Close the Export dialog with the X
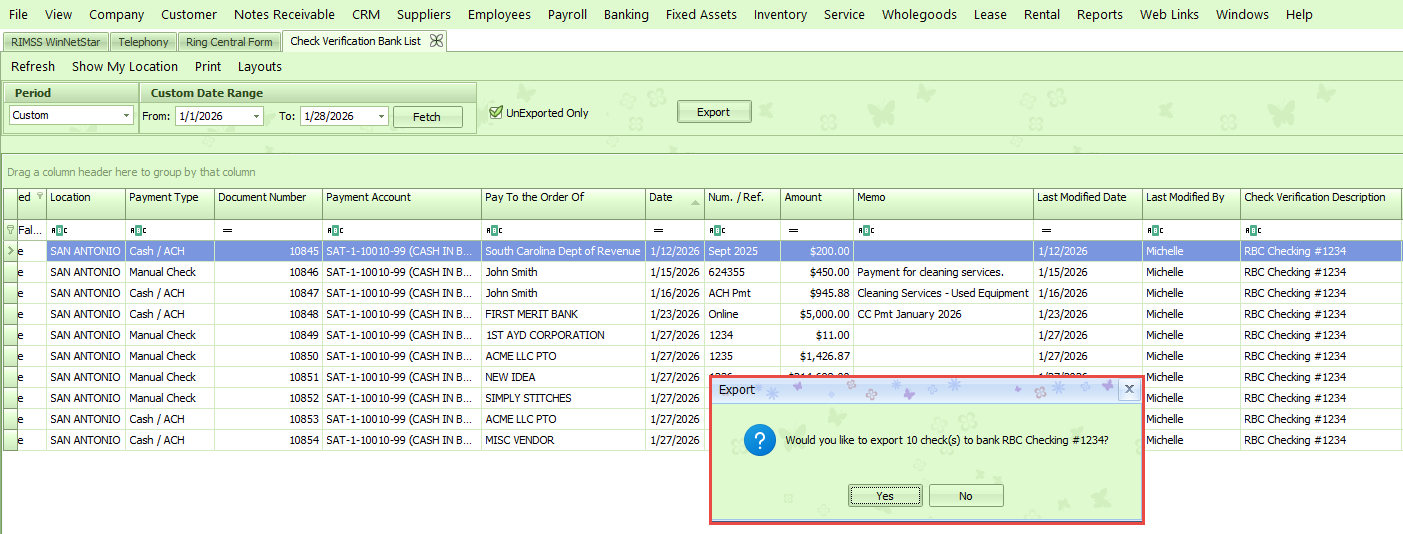This screenshot has width=1403, height=534. (x=1129, y=389)
